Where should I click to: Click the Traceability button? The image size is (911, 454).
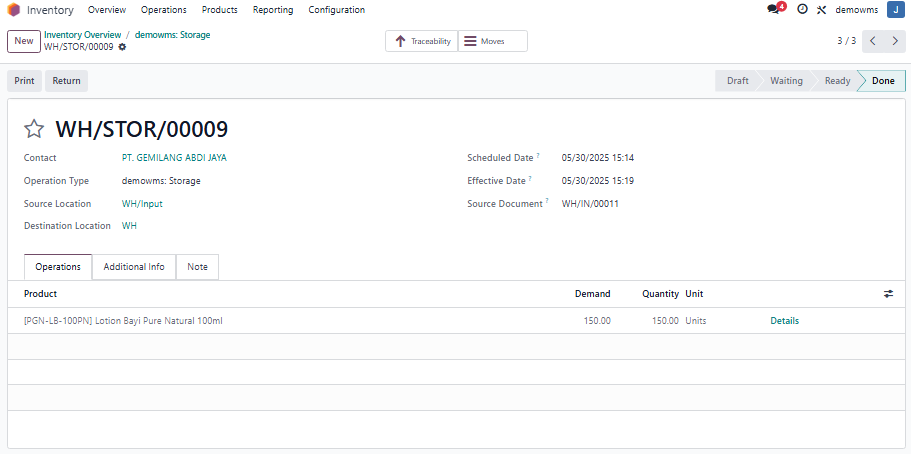(422, 41)
